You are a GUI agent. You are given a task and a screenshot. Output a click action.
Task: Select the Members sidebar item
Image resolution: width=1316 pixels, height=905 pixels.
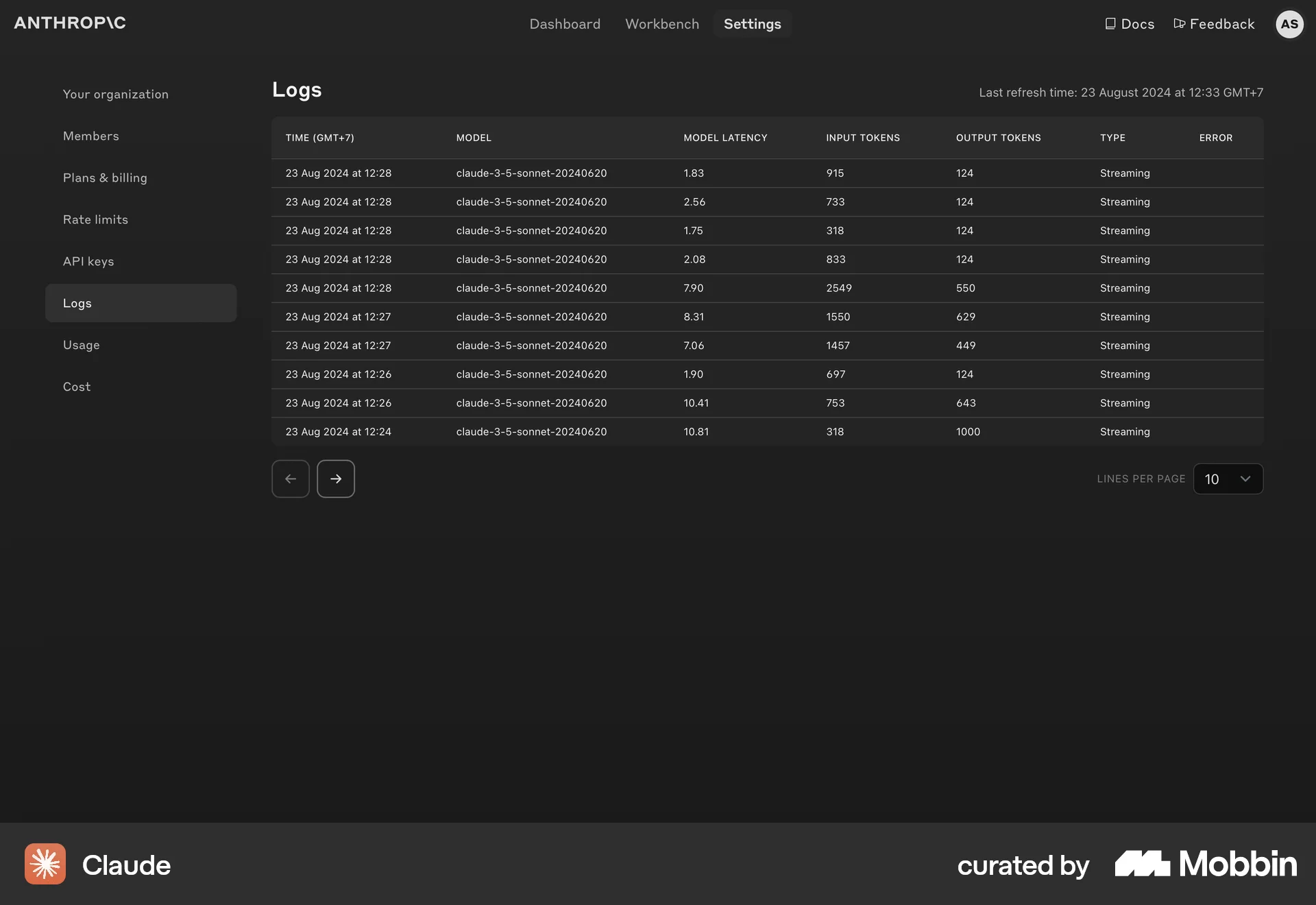90,136
